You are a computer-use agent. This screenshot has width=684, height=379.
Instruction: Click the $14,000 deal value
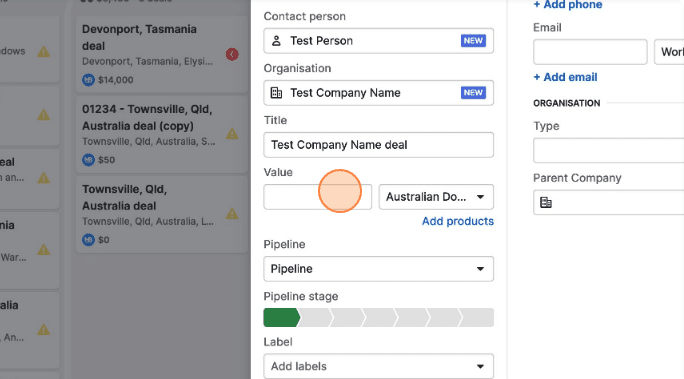(x=116, y=80)
